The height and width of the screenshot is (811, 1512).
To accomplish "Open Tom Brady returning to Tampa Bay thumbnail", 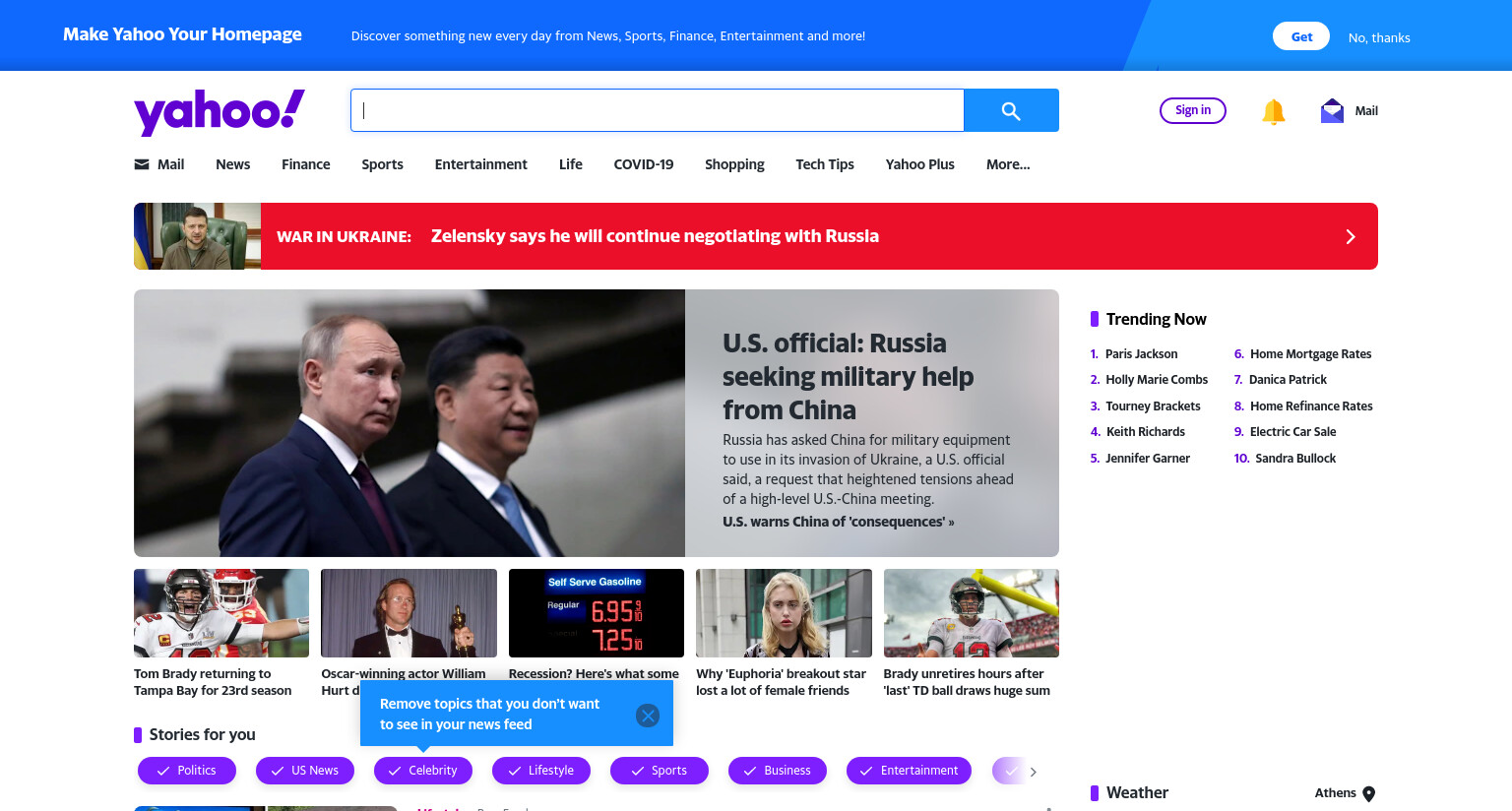I will [221, 613].
